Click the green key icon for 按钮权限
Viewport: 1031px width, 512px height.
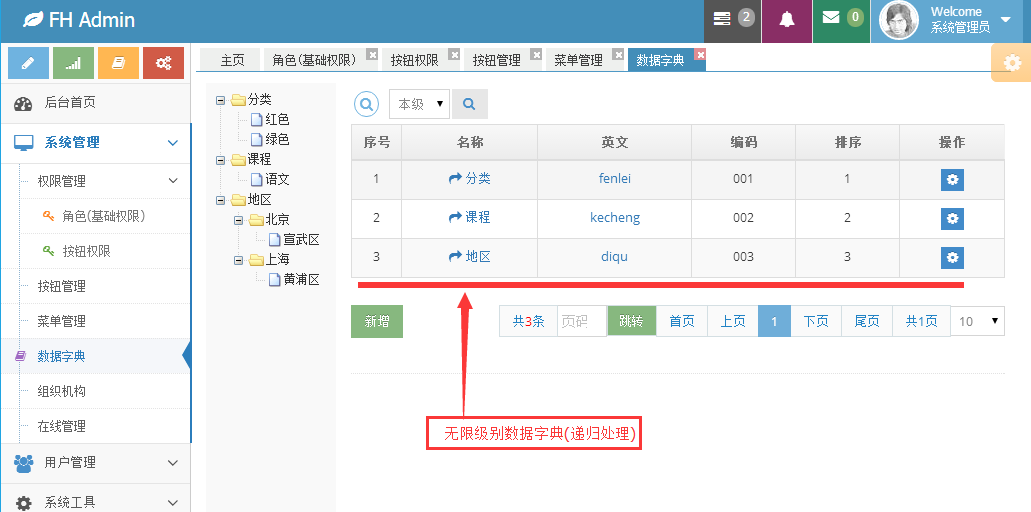[x=48, y=250]
